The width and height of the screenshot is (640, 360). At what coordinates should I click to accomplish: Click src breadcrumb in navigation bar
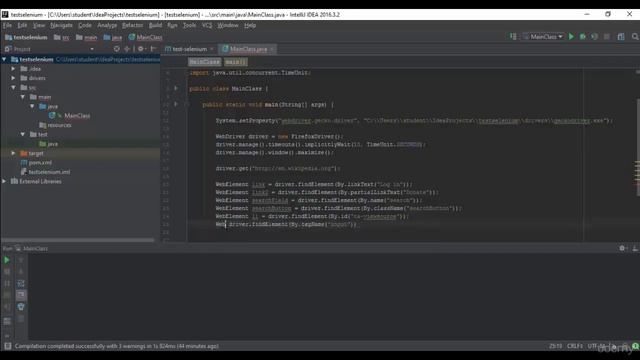[x=62, y=37]
